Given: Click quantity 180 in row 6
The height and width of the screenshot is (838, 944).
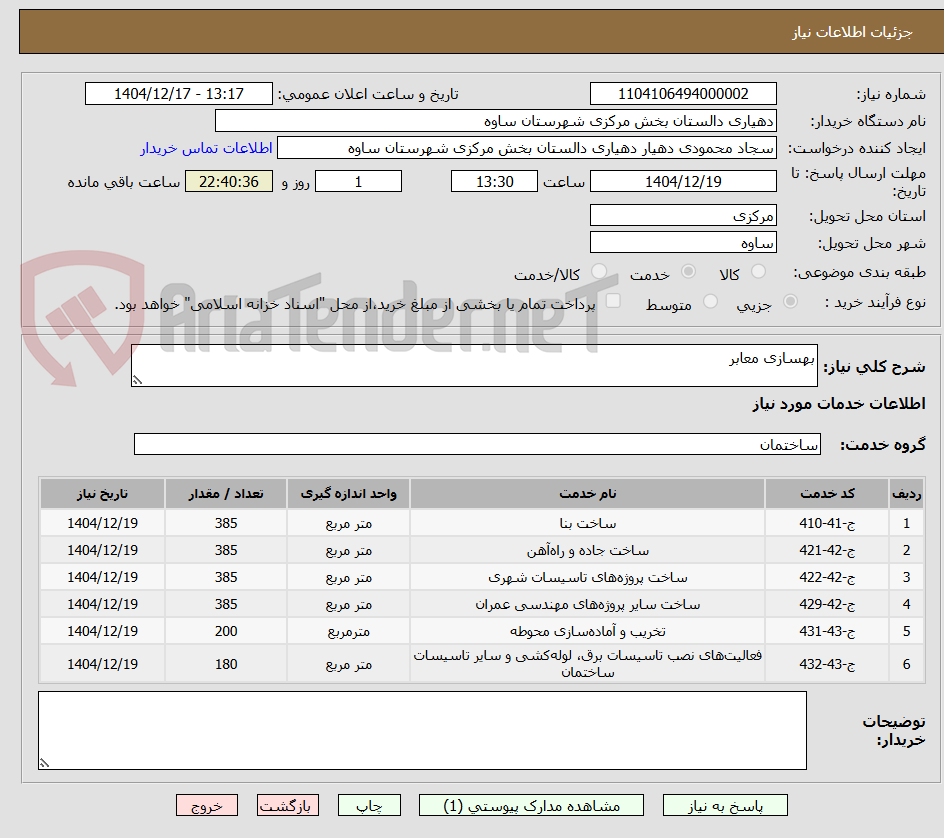Looking at the screenshot, I should pyautogui.click(x=226, y=664).
